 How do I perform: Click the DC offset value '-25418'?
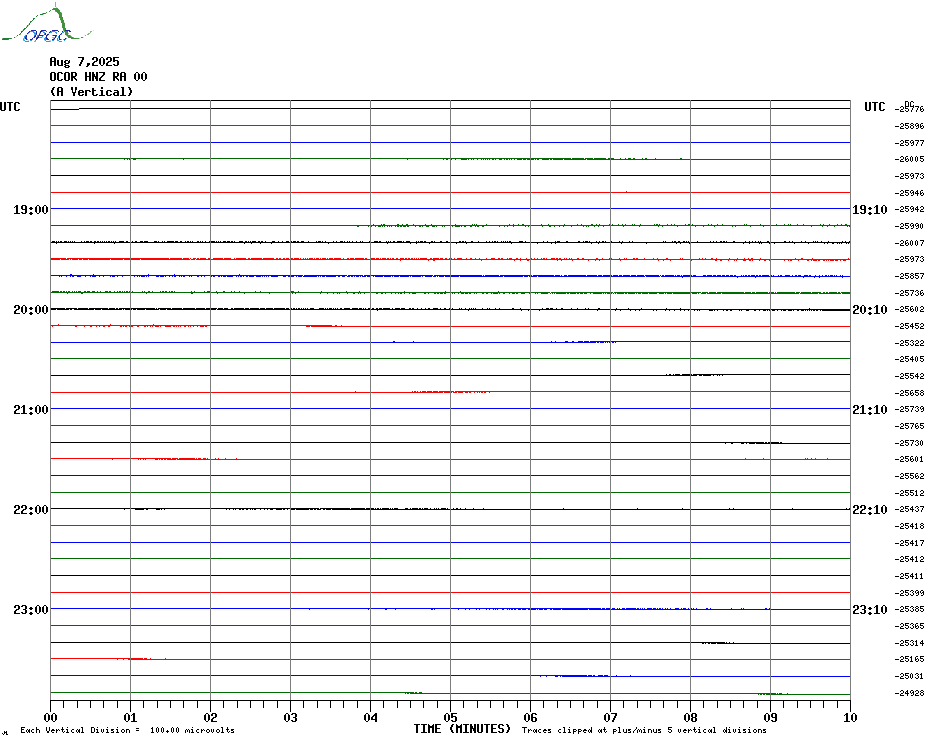coord(909,526)
